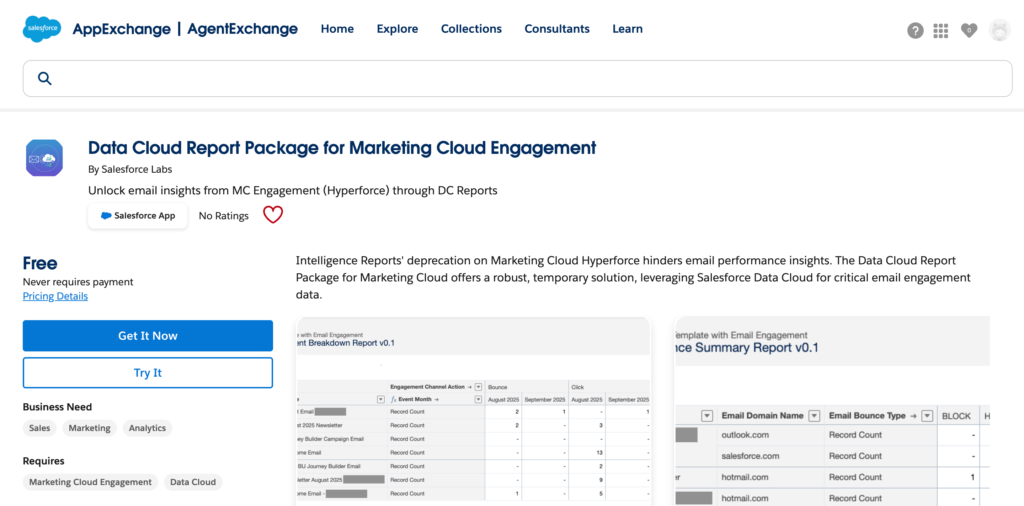Viewport: 1024px width, 506px height.
Task: View favorites via header heart icon
Action: (968, 30)
